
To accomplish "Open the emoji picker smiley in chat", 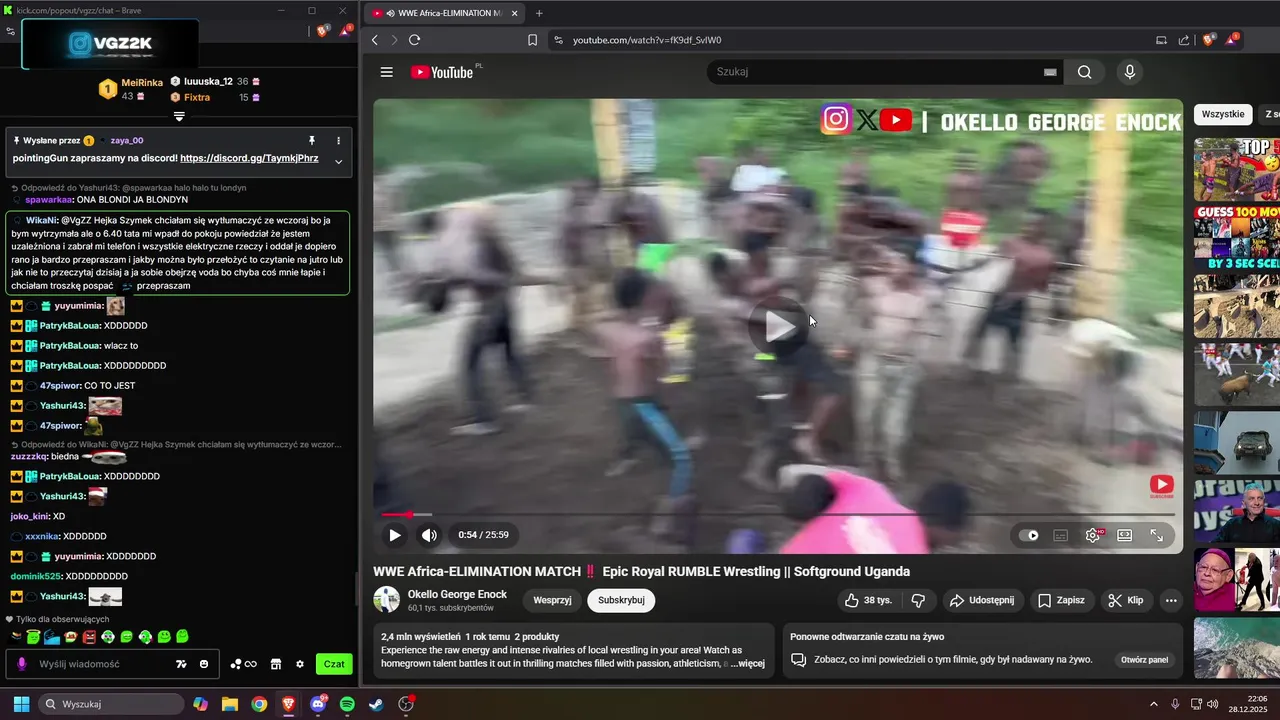I will 204,664.
